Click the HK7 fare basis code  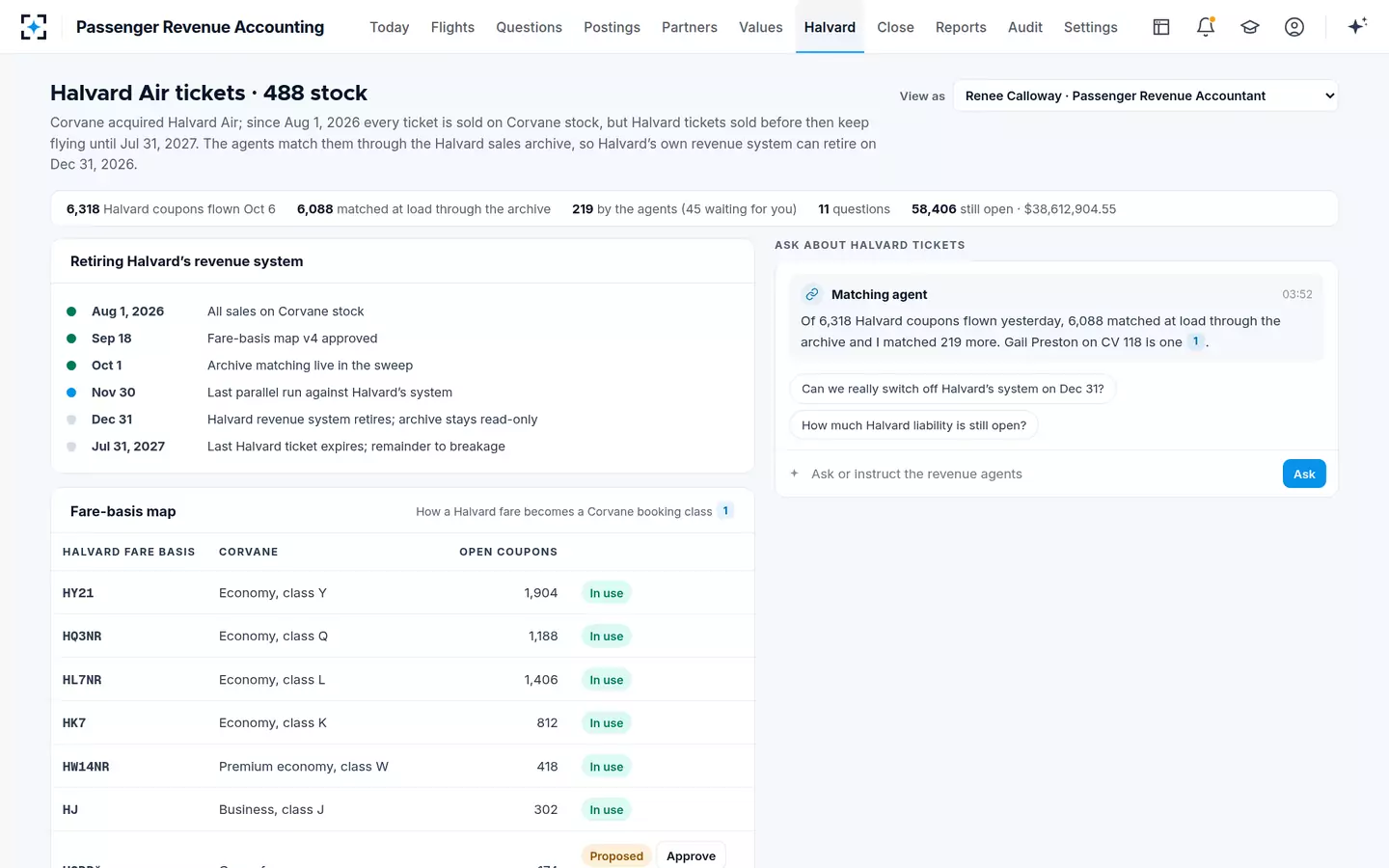(74, 723)
